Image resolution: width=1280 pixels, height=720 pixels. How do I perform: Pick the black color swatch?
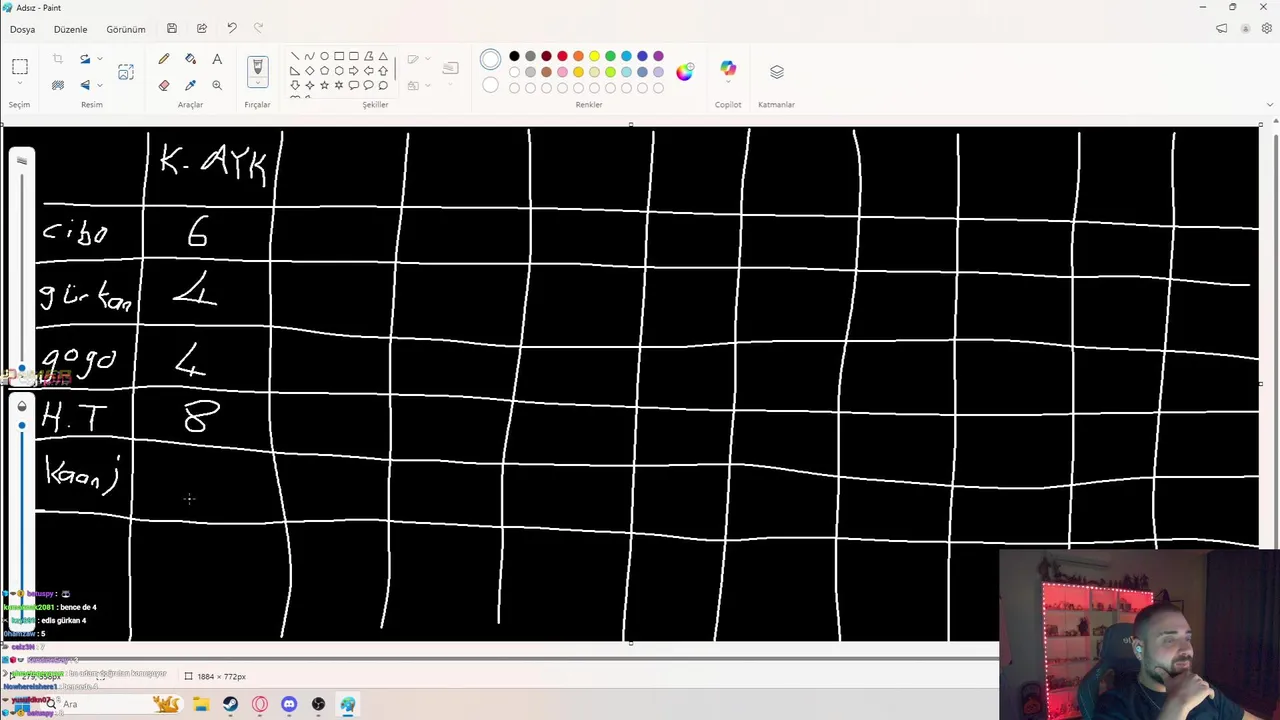[514, 56]
